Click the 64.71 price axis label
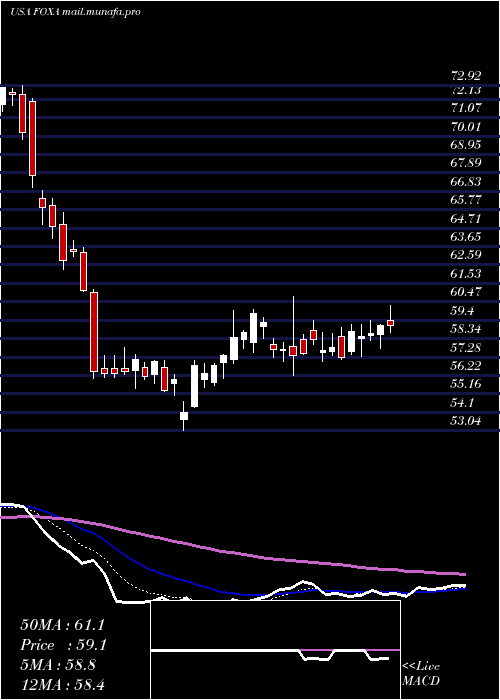This screenshot has width=500, height=700. tap(466, 219)
